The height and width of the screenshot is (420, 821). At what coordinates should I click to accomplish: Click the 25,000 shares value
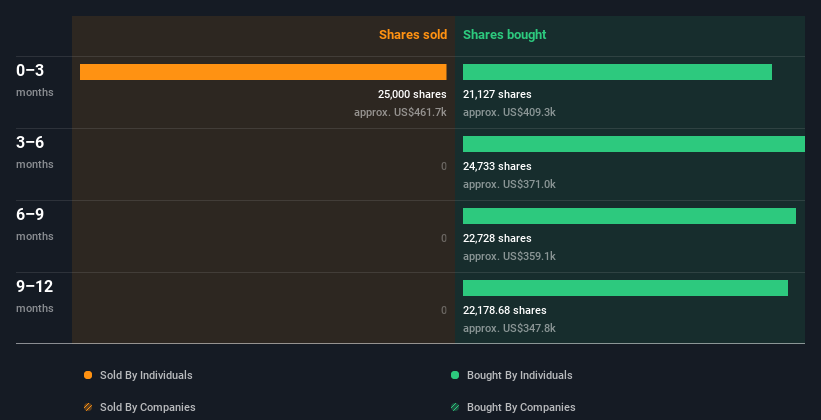pyautogui.click(x=412, y=94)
